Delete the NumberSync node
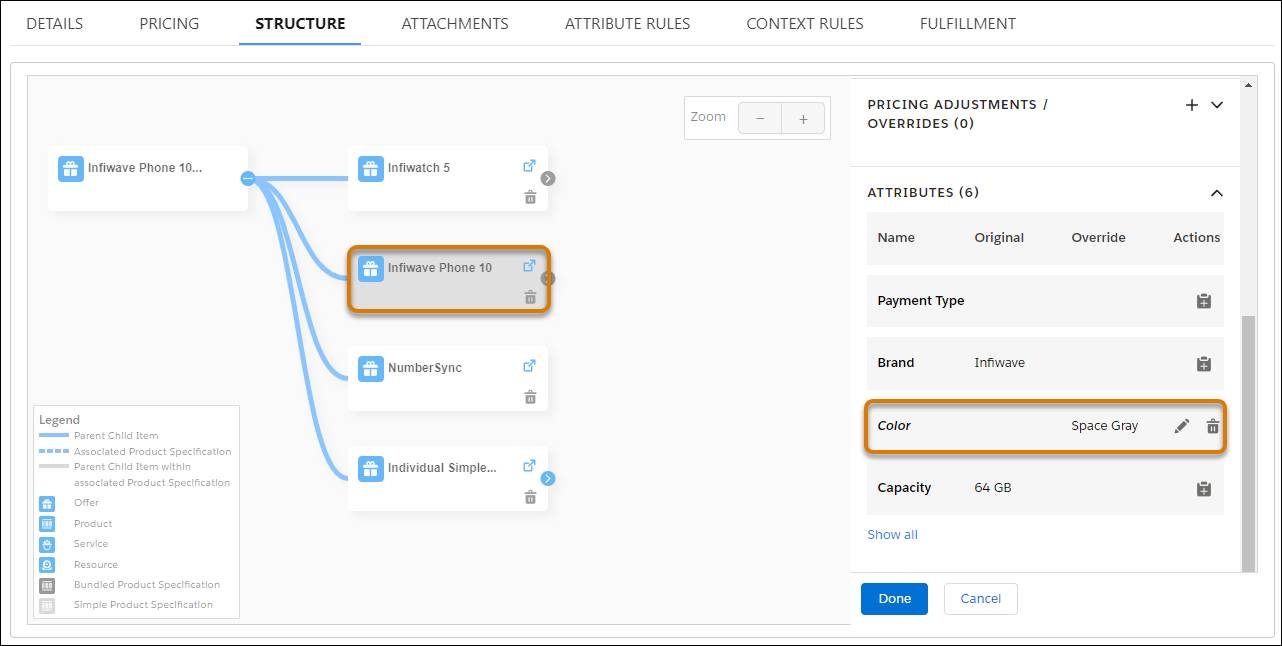The height and width of the screenshot is (646, 1282). 530,397
